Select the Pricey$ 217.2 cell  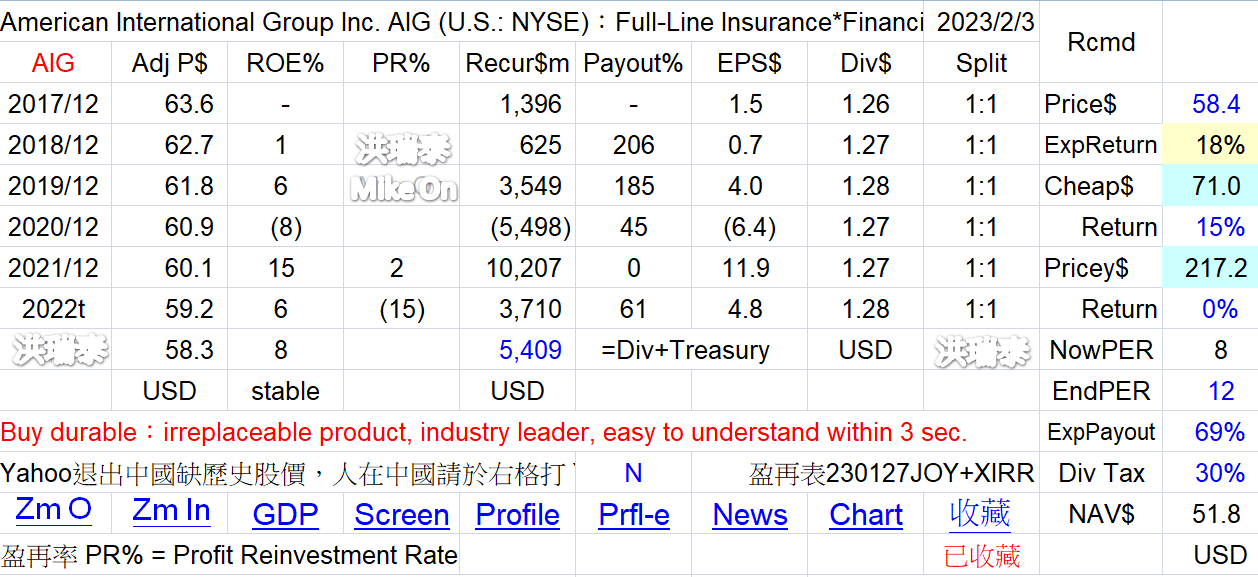(1209, 268)
